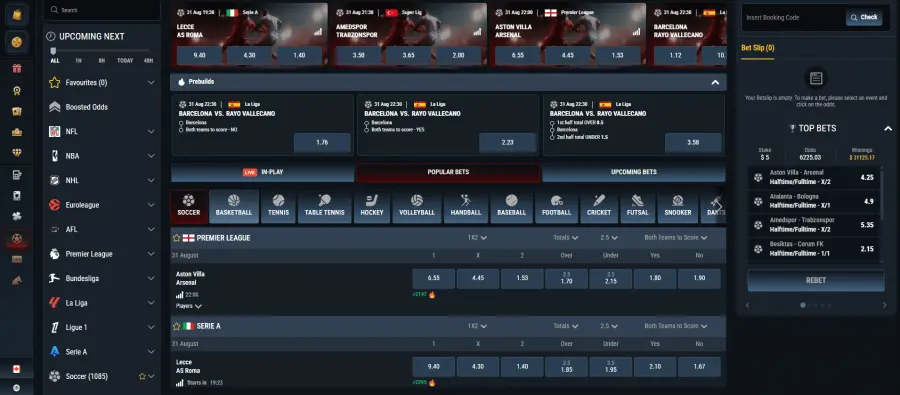Open stats icon on Lecce AS Roma card
Screen dimensions: 900x395
[x=318, y=32]
